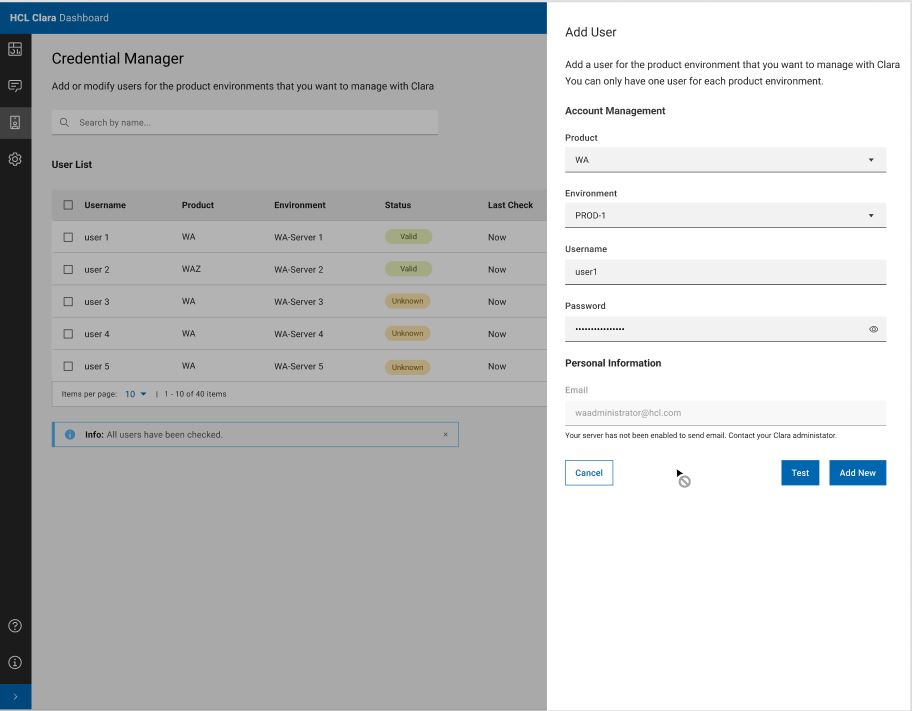Image resolution: width=912 pixels, height=711 pixels.
Task: Click the Add New button
Action: pyautogui.click(x=857, y=473)
